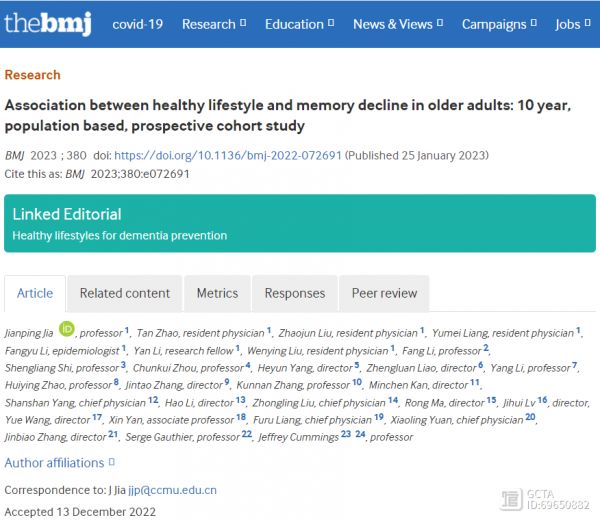Select the Article tab
The image size is (600, 520).
click(35, 293)
